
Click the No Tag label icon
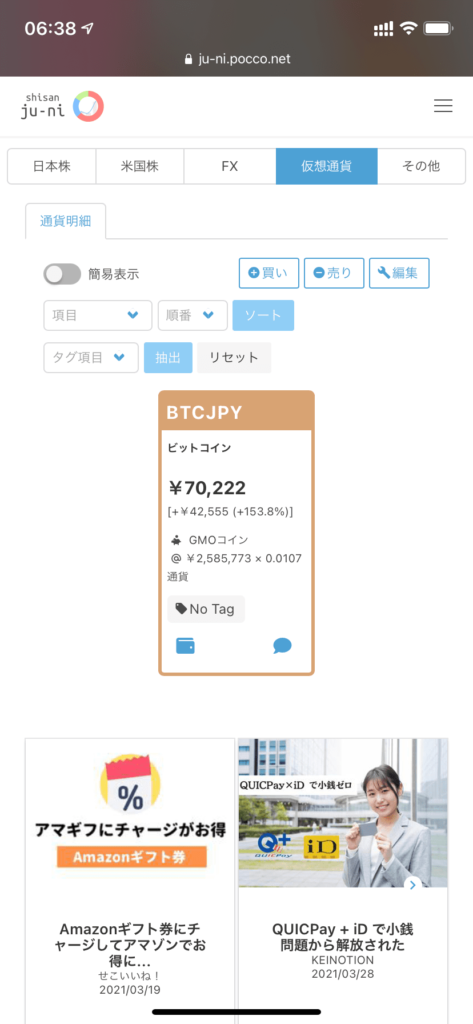tap(181, 609)
